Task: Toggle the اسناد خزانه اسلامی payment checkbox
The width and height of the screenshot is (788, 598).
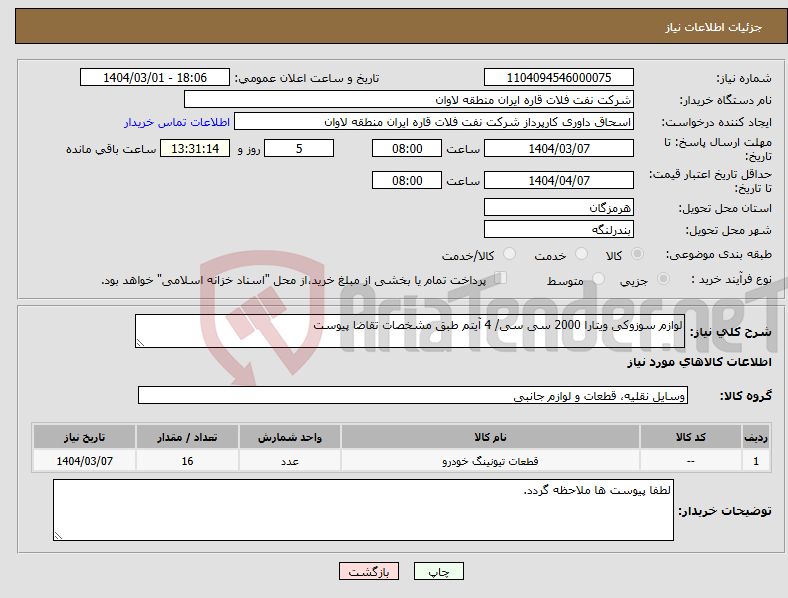Action: [501, 278]
